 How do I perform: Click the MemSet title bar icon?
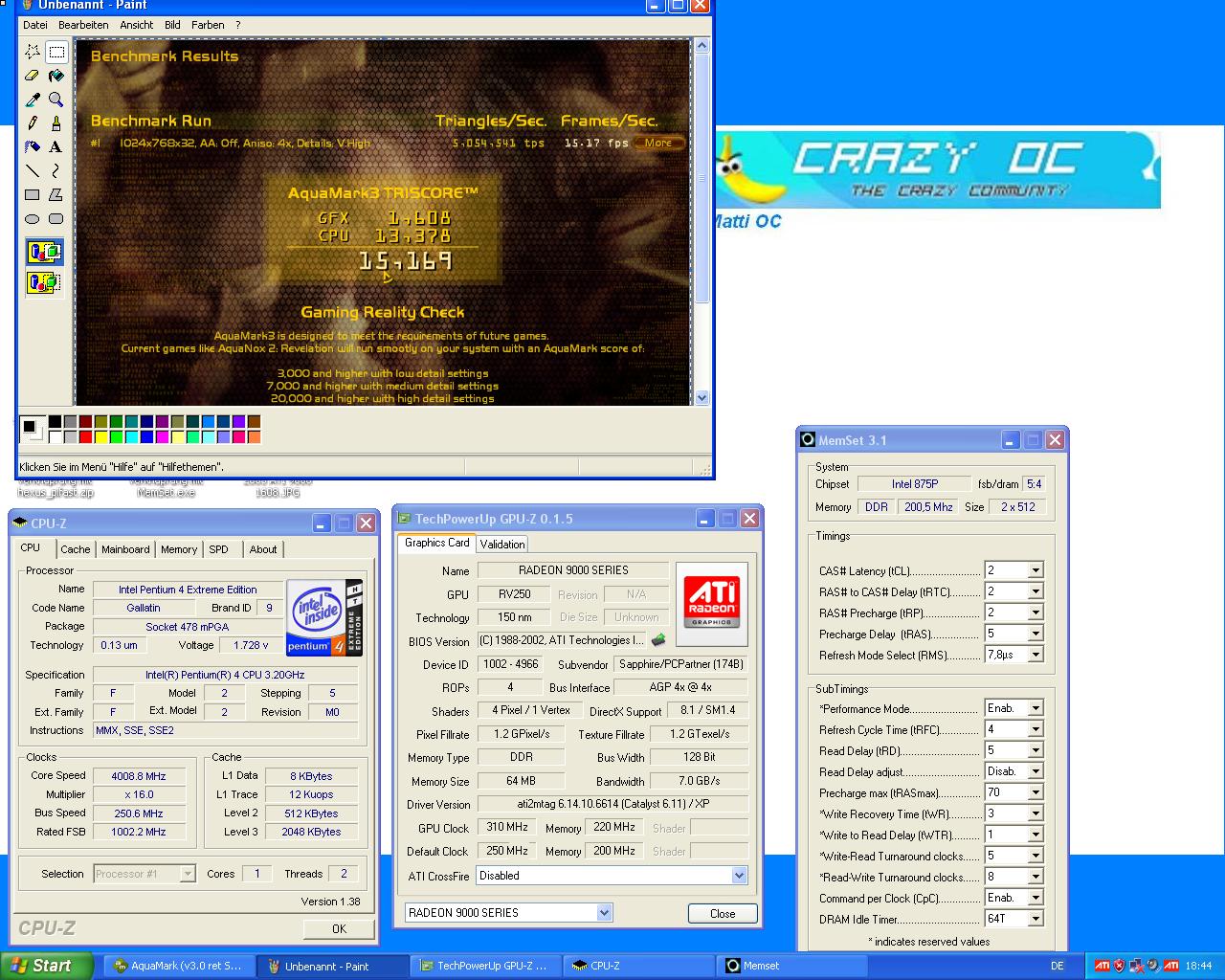click(x=808, y=440)
